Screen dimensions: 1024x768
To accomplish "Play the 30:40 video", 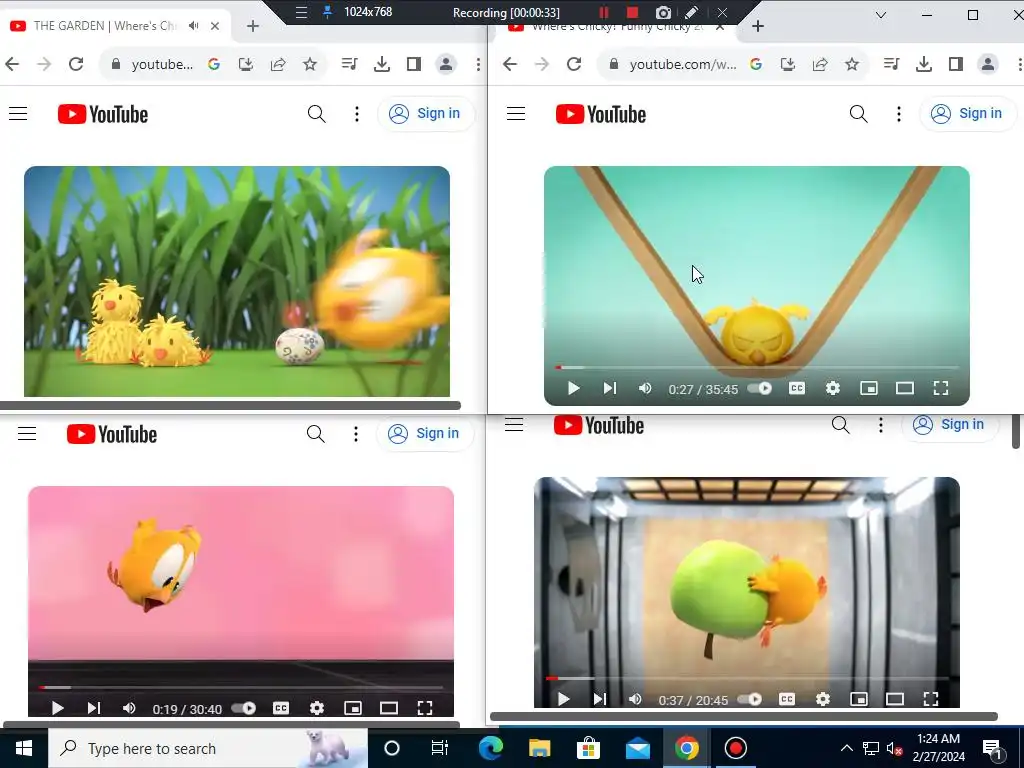I will 57,709.
